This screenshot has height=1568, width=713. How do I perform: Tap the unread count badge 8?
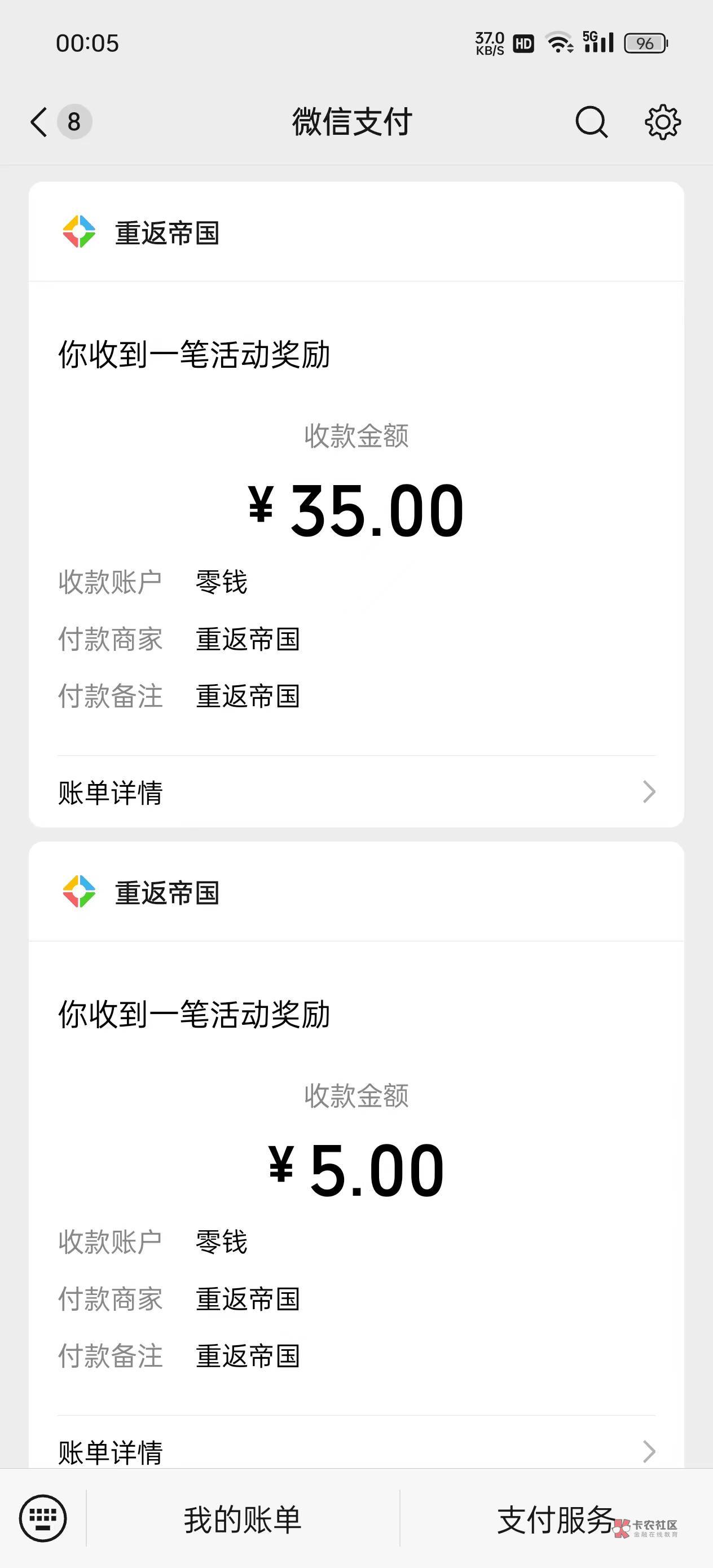coord(74,122)
